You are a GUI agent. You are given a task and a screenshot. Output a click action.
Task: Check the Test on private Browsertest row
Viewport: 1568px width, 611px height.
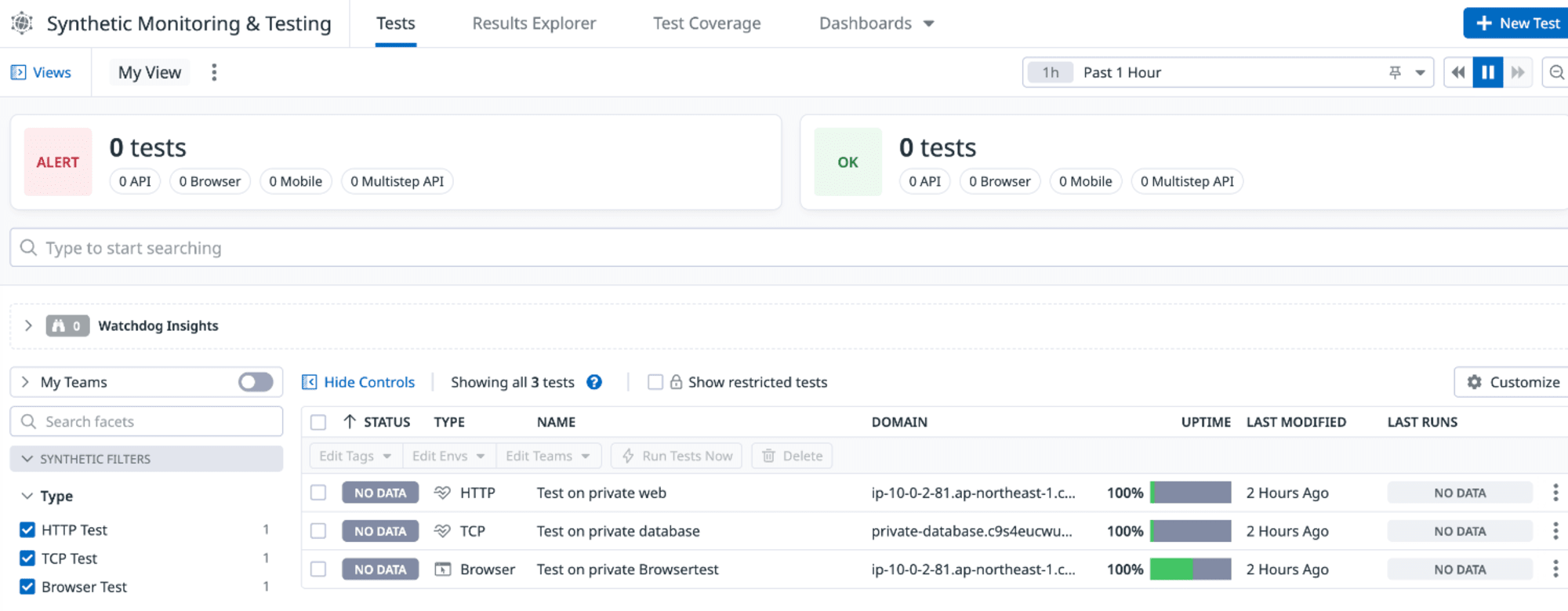coord(318,569)
